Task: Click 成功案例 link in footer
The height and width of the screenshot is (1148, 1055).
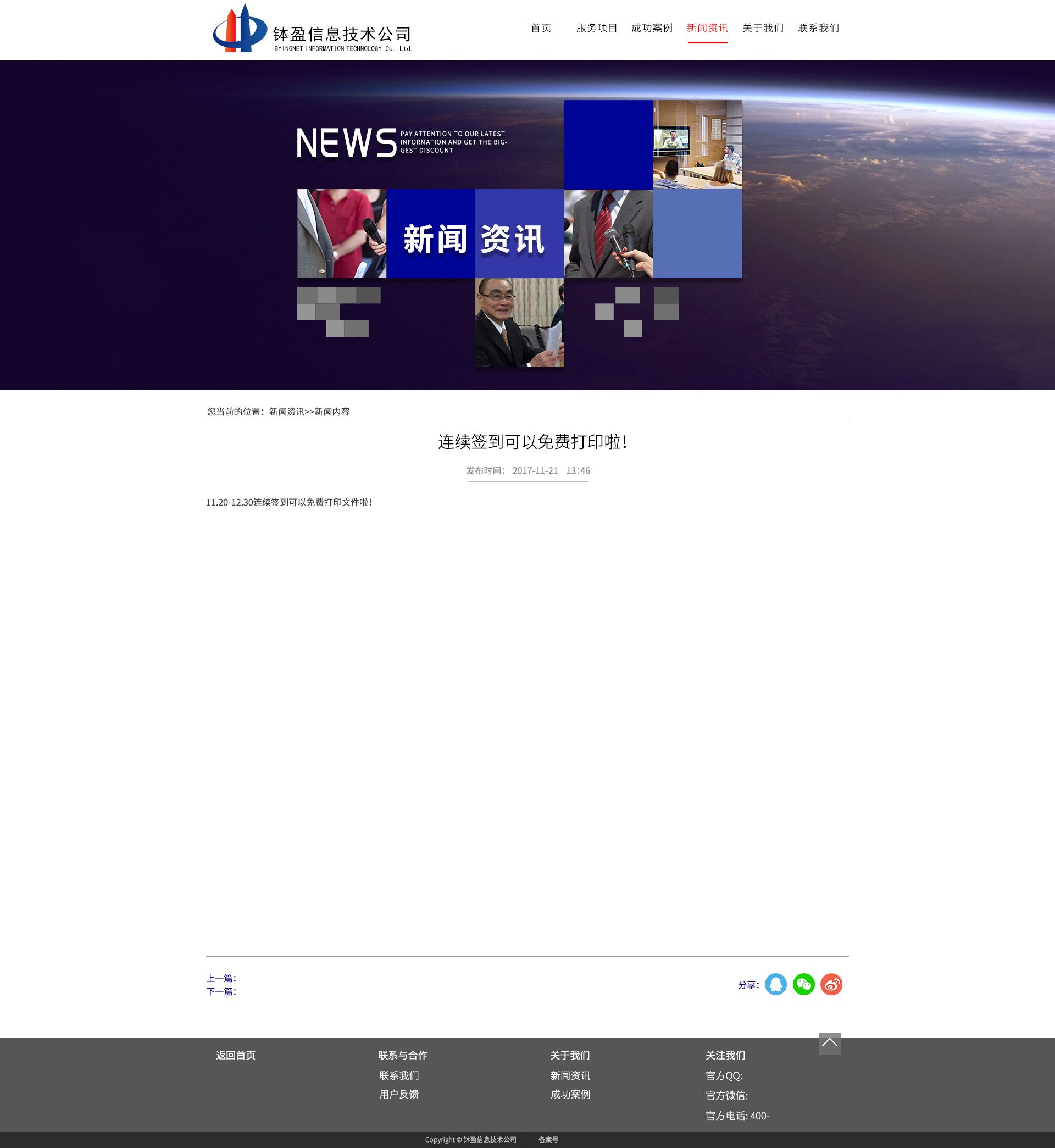Action: pos(570,1094)
